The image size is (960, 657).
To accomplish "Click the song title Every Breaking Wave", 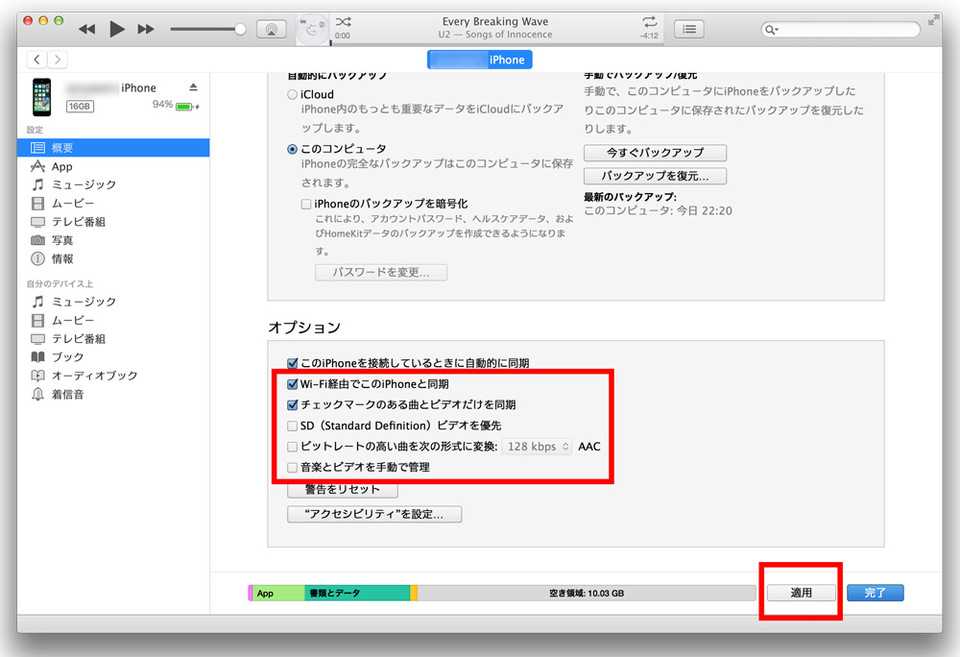I will pyautogui.click(x=495, y=21).
